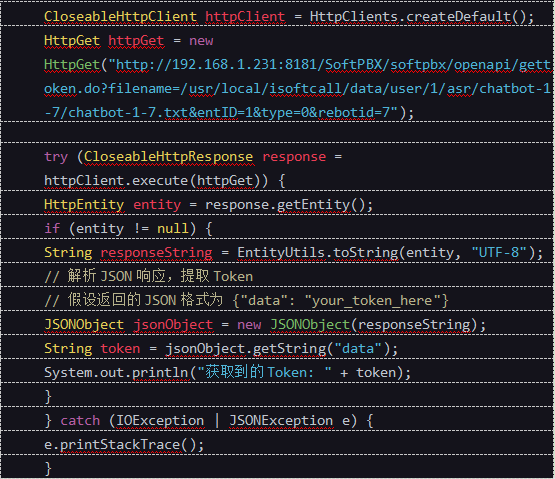Image resolution: width=555 pixels, height=479 pixels.
Task: Click the catch keyword
Action: click(80, 421)
